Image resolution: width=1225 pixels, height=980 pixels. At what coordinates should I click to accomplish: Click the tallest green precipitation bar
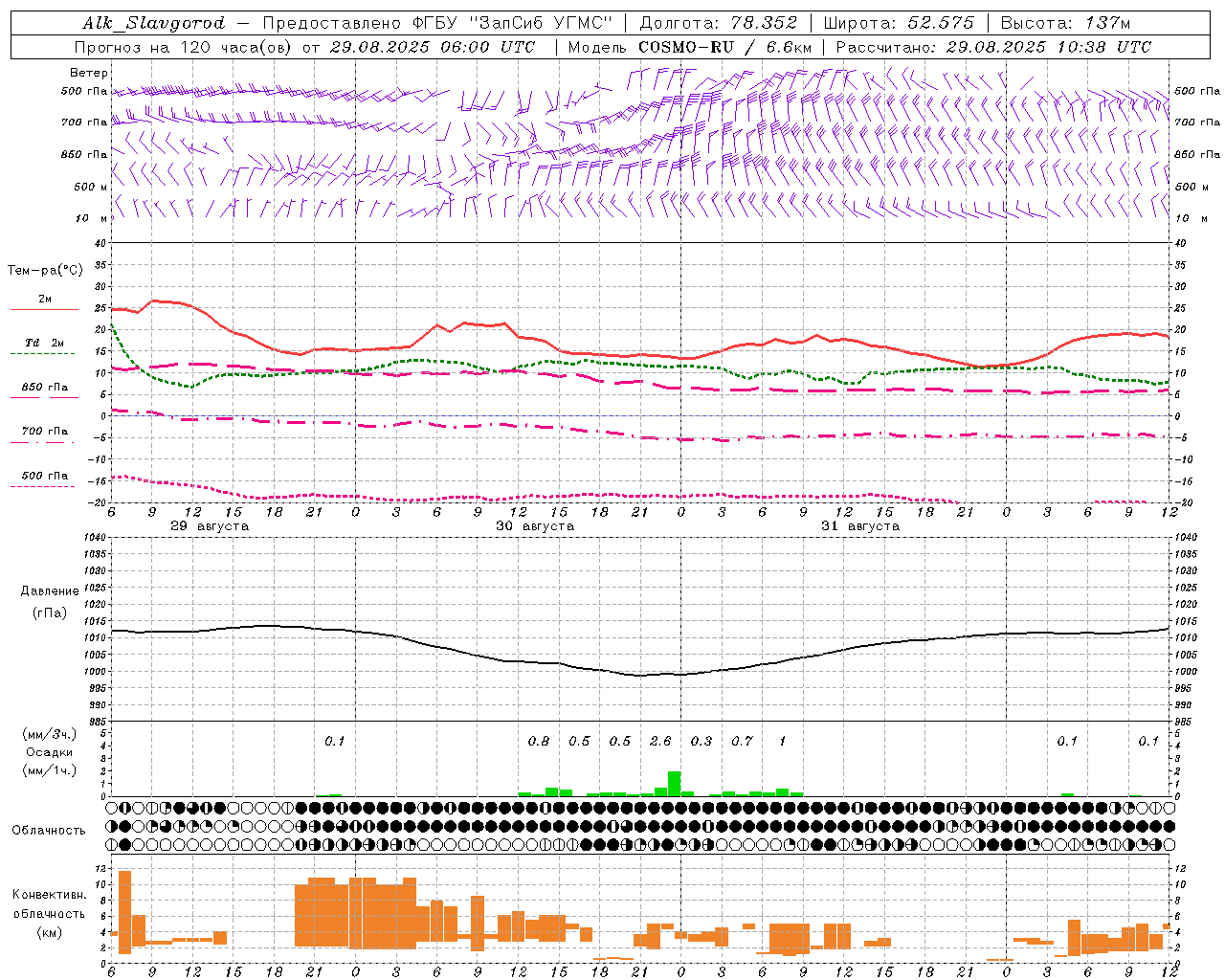(674, 784)
